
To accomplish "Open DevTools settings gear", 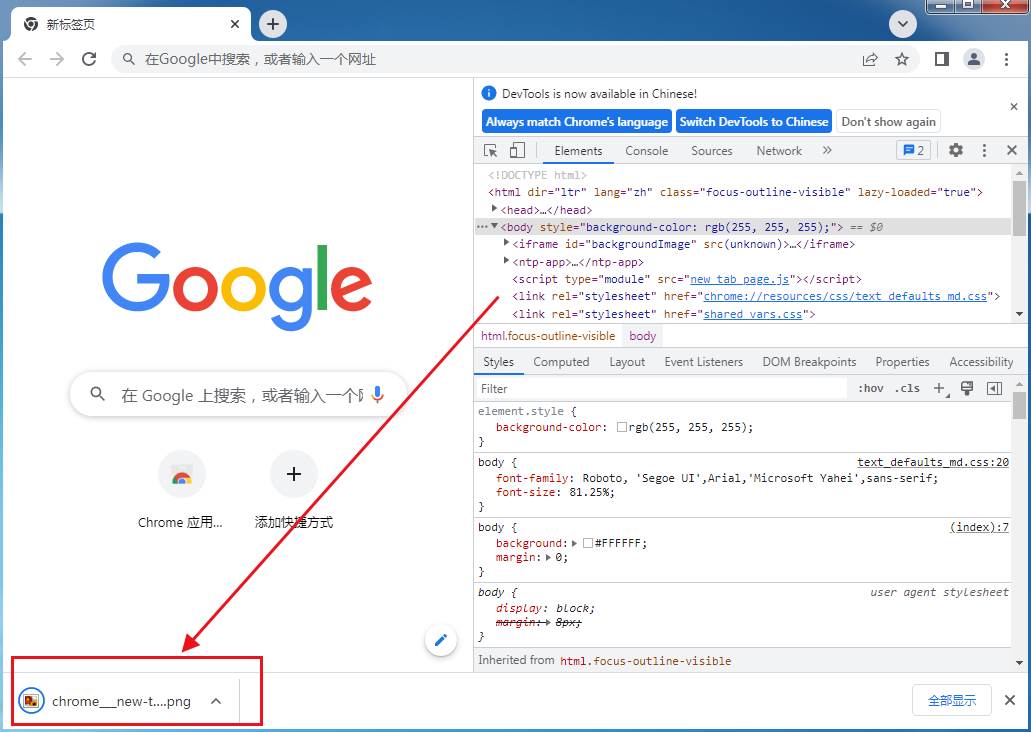I will point(955,151).
